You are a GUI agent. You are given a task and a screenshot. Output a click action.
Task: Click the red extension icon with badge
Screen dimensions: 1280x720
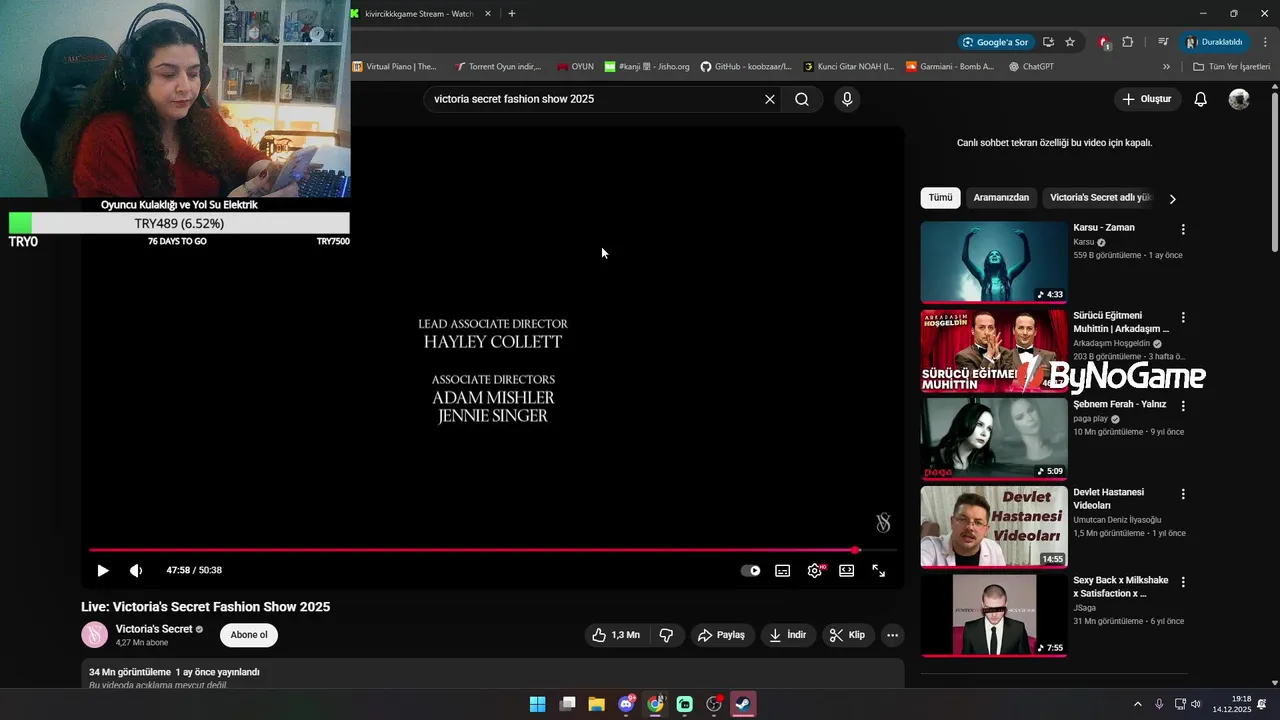click(x=1104, y=42)
